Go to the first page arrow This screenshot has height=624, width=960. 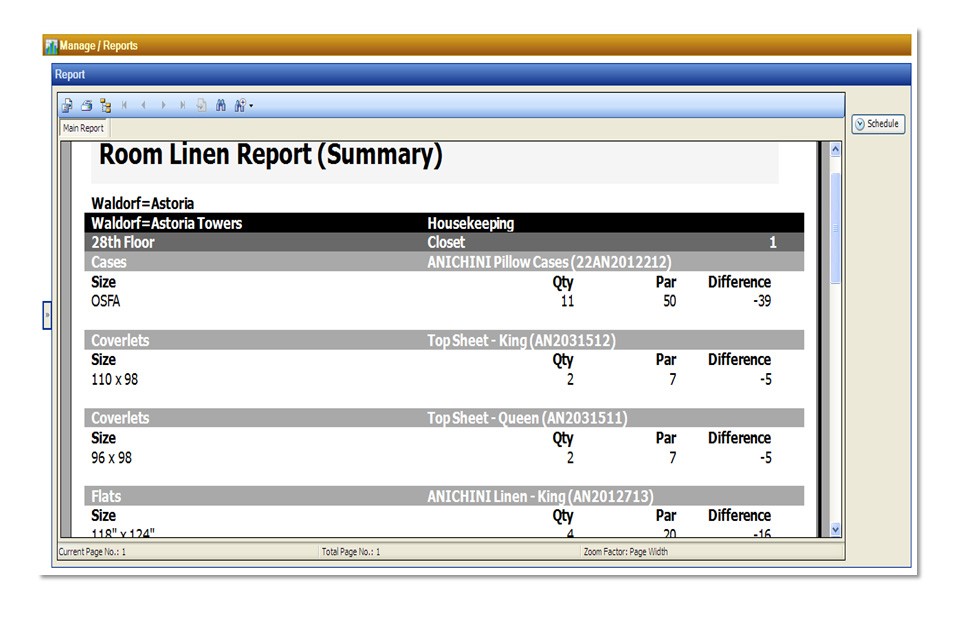tap(124, 105)
